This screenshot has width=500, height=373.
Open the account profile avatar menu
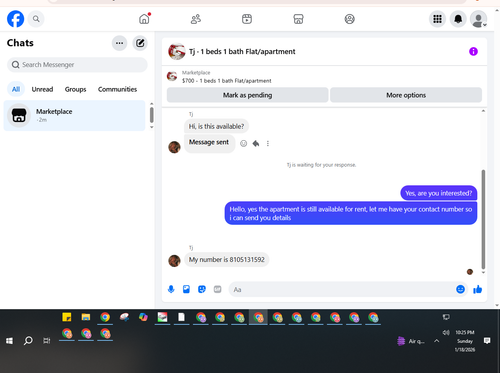click(478, 19)
